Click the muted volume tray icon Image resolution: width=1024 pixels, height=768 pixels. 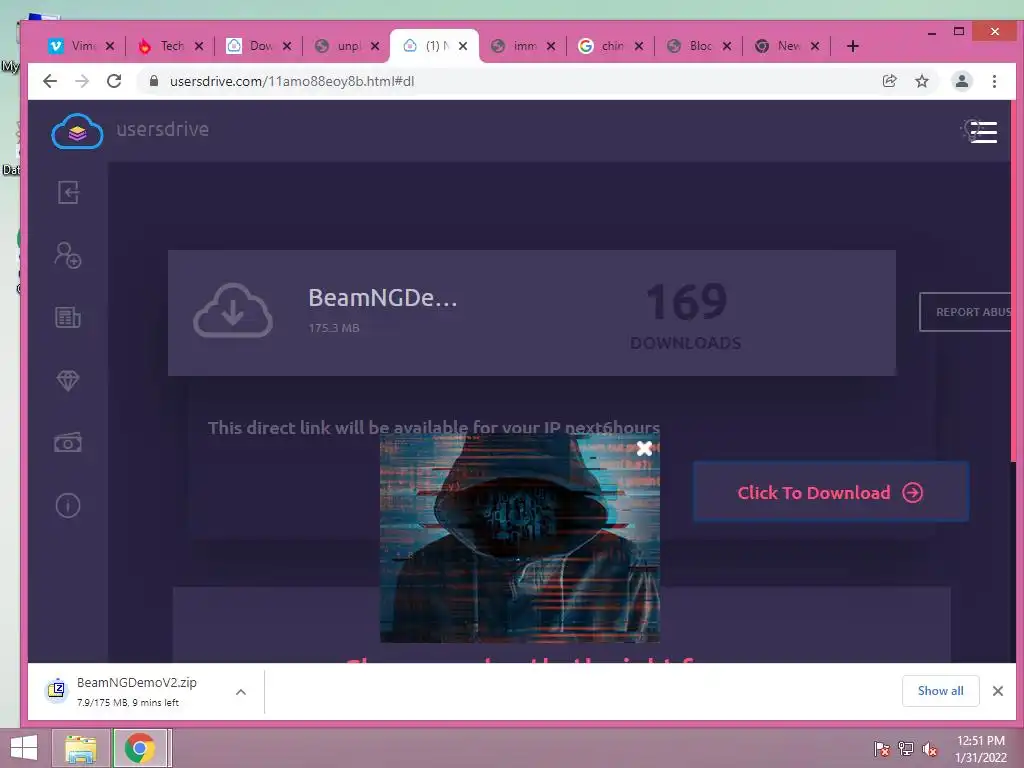coord(929,748)
